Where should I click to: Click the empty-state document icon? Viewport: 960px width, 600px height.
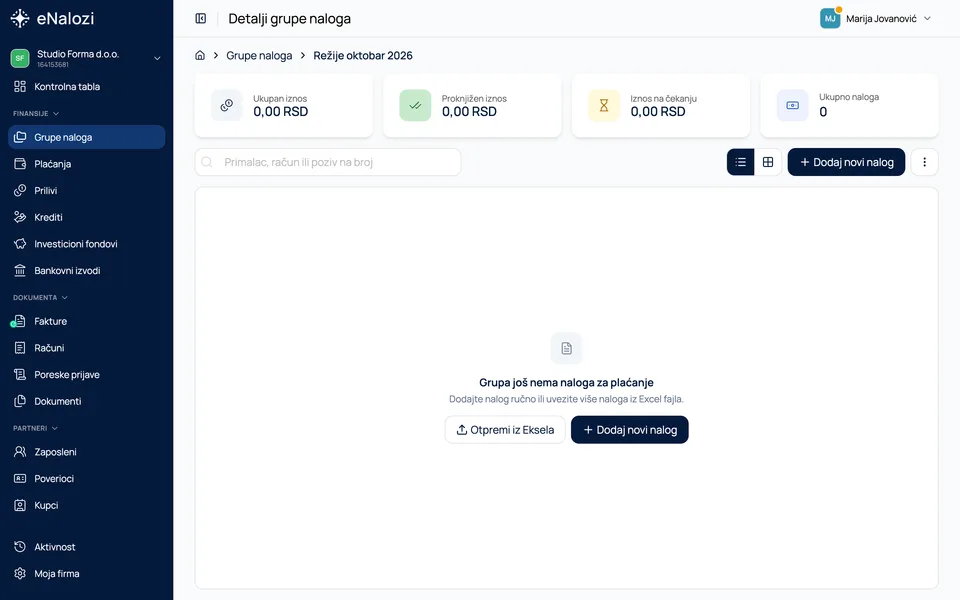(x=566, y=348)
